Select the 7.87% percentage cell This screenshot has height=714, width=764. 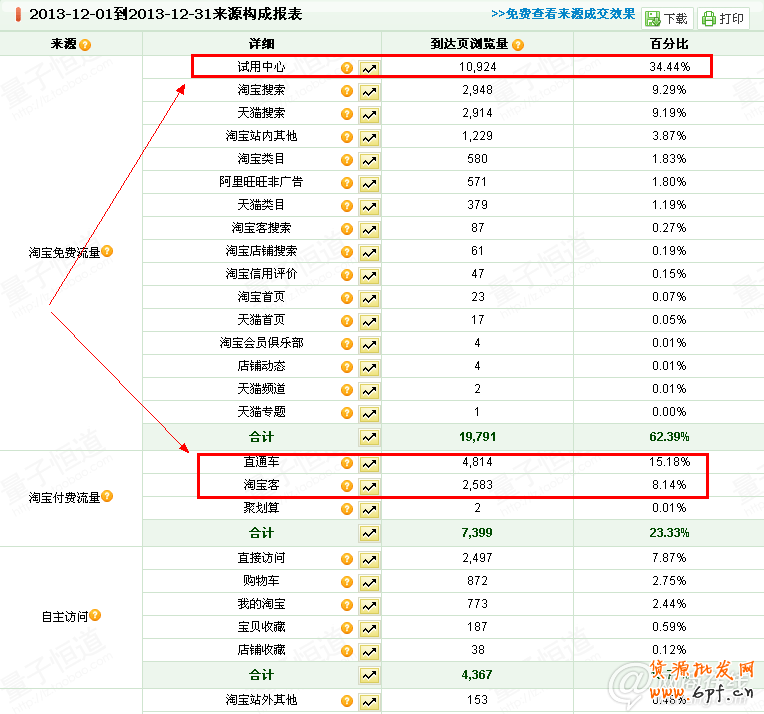tap(669, 558)
